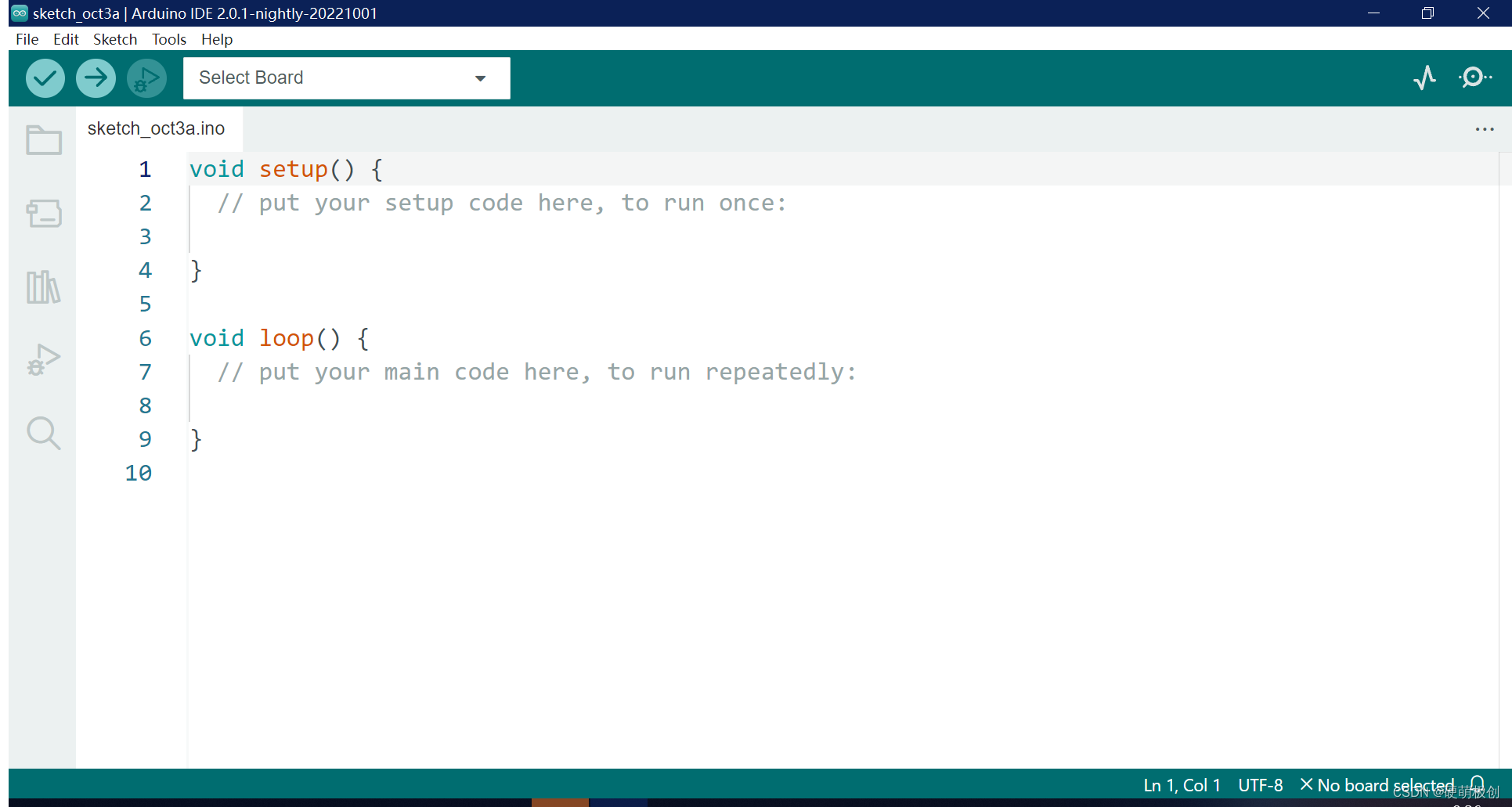Expand the Select Board dropdown

(346, 78)
